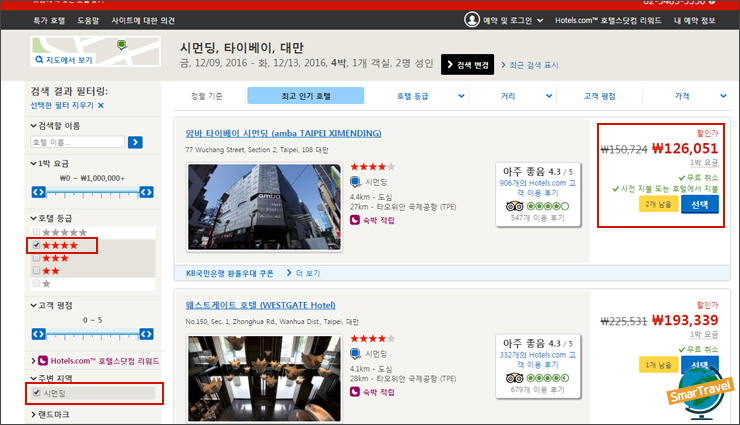The height and width of the screenshot is (425, 740).
Task: Click the green map pin on map thumbnail
Action: 122,45
